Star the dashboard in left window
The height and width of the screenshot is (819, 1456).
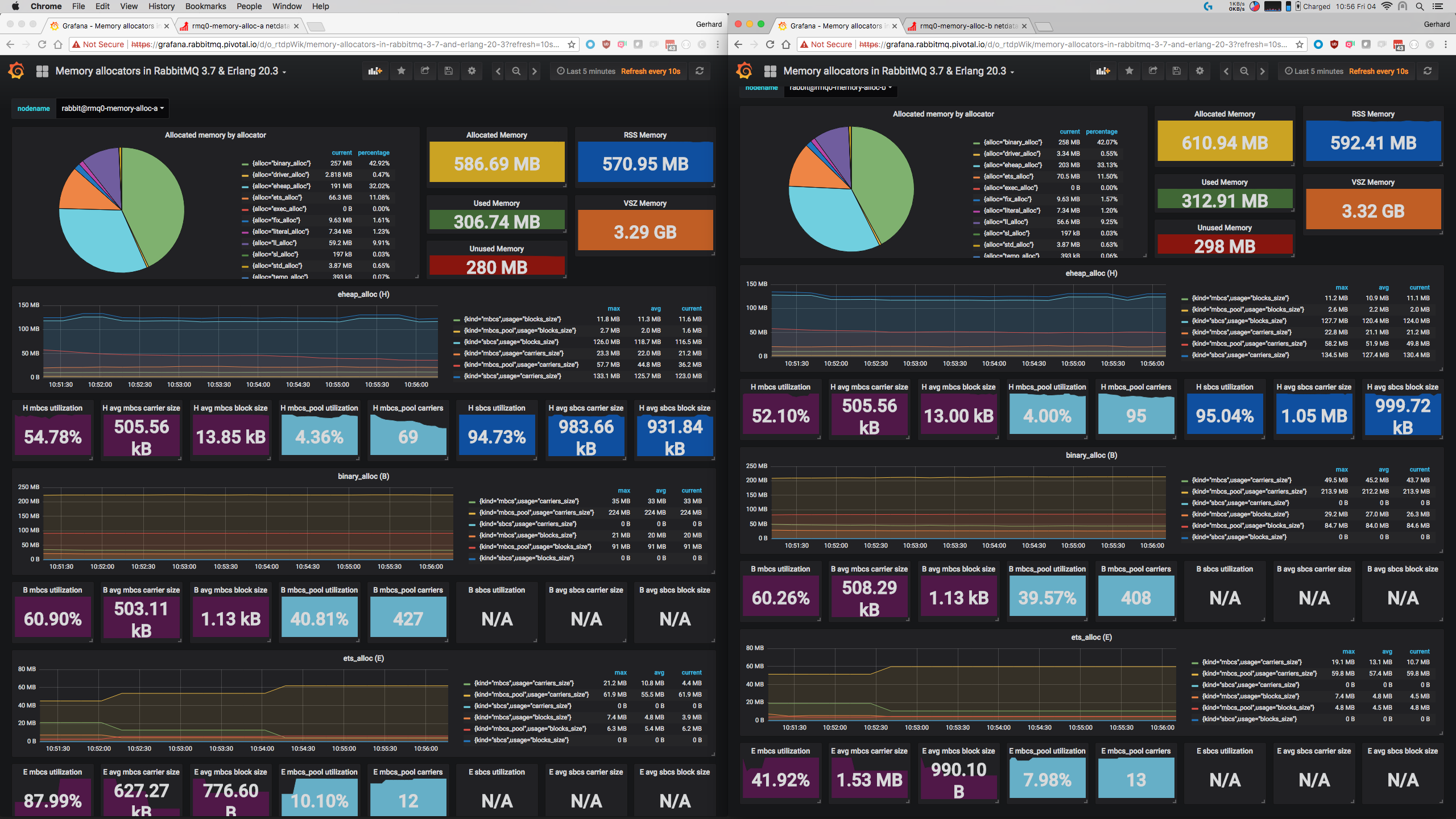tap(402, 71)
